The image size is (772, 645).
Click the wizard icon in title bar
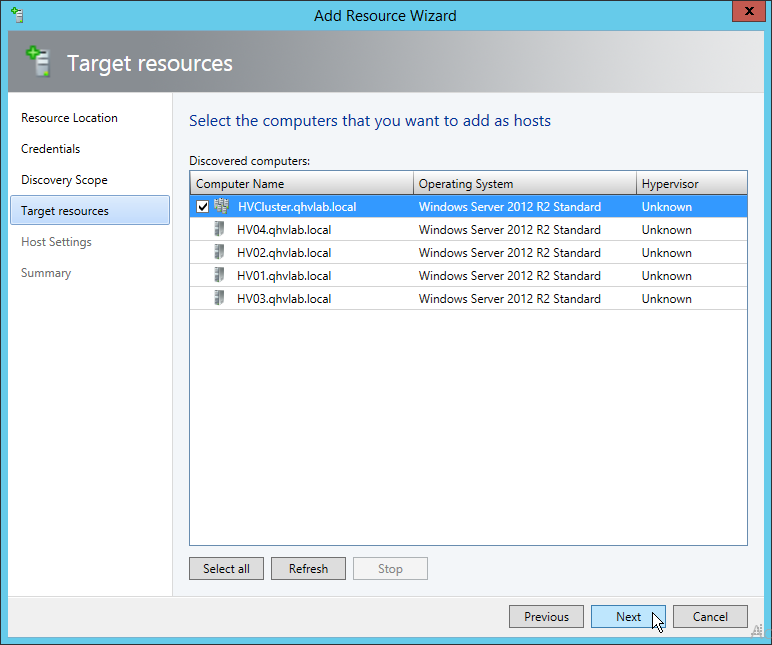coord(16,15)
